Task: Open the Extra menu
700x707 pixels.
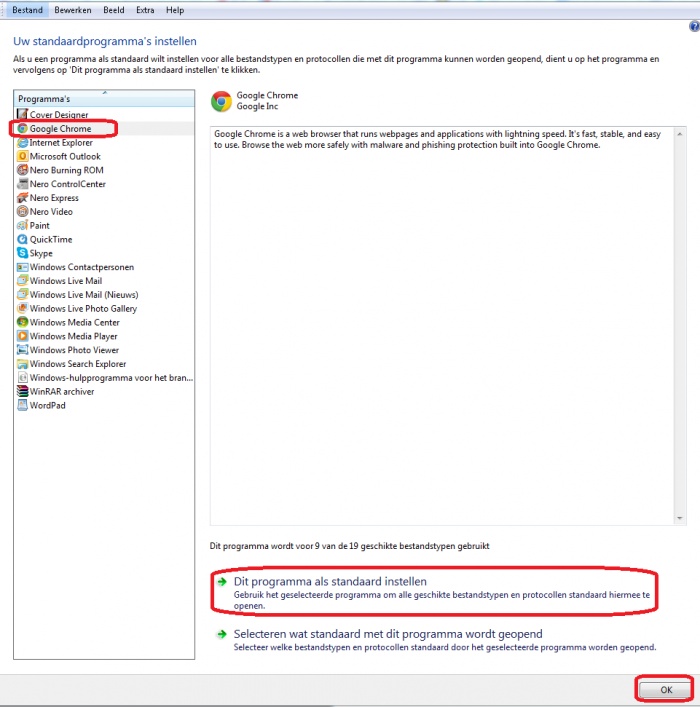Action: point(145,10)
